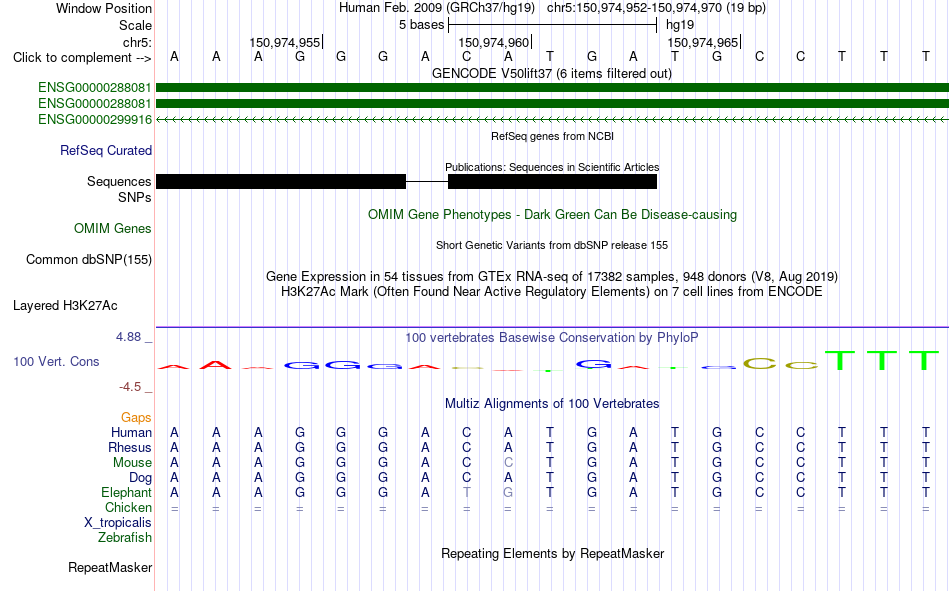
Task: Click the 'Chicken' alignment row label
Action: 128,507
